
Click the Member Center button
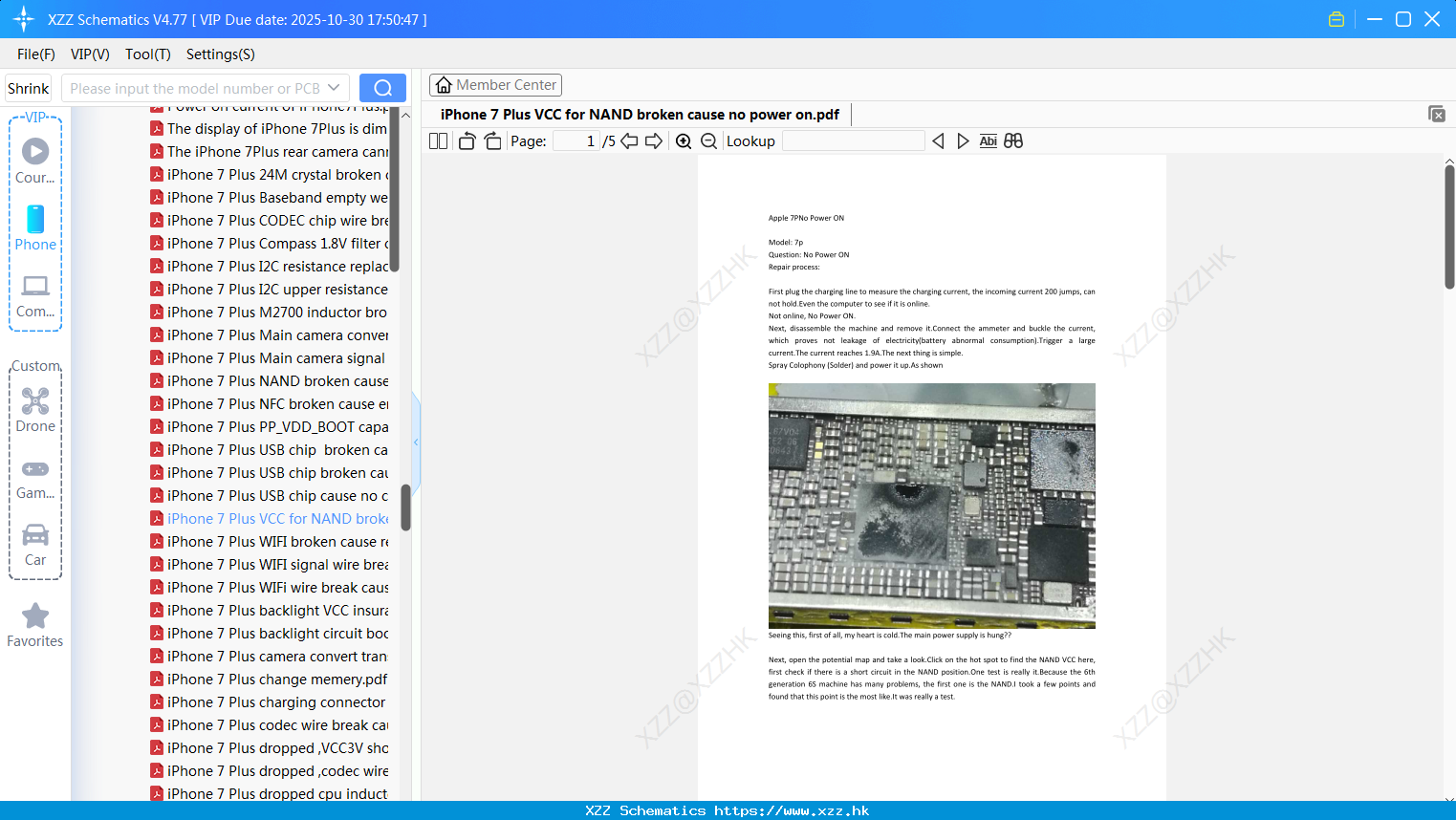pyautogui.click(x=495, y=85)
